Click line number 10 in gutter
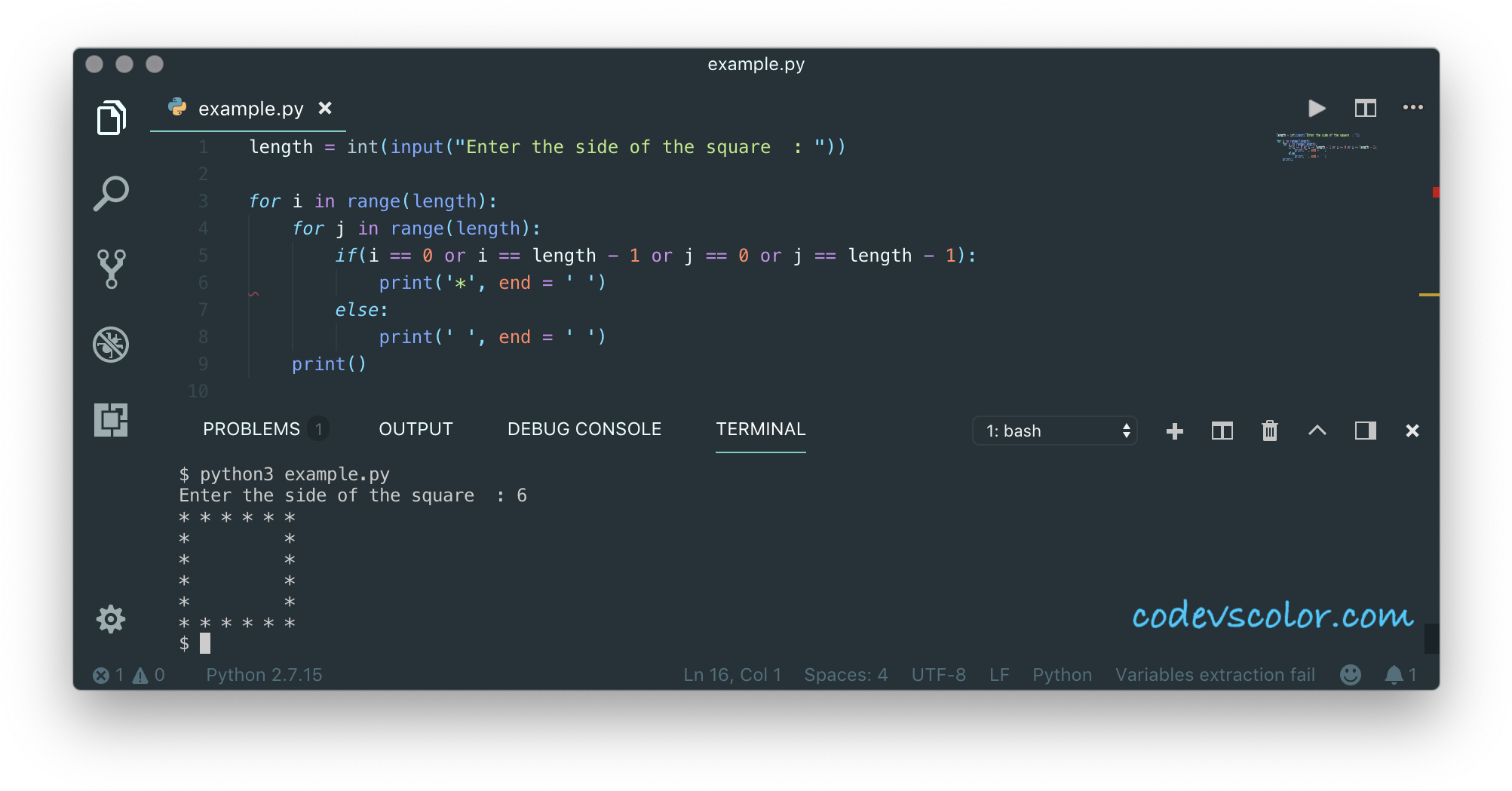This screenshot has width=1512, height=791. coord(198,391)
